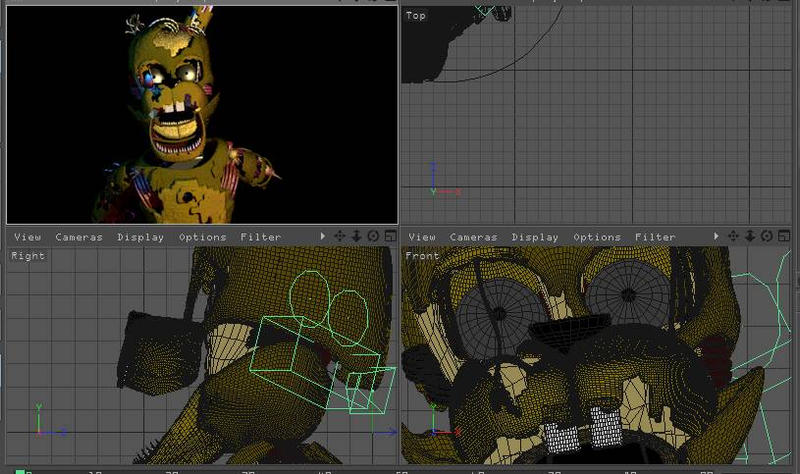Viewport: 800px width, 474px height.
Task: Select the right gray eye sphere in Front viewport
Action: pos(628,294)
